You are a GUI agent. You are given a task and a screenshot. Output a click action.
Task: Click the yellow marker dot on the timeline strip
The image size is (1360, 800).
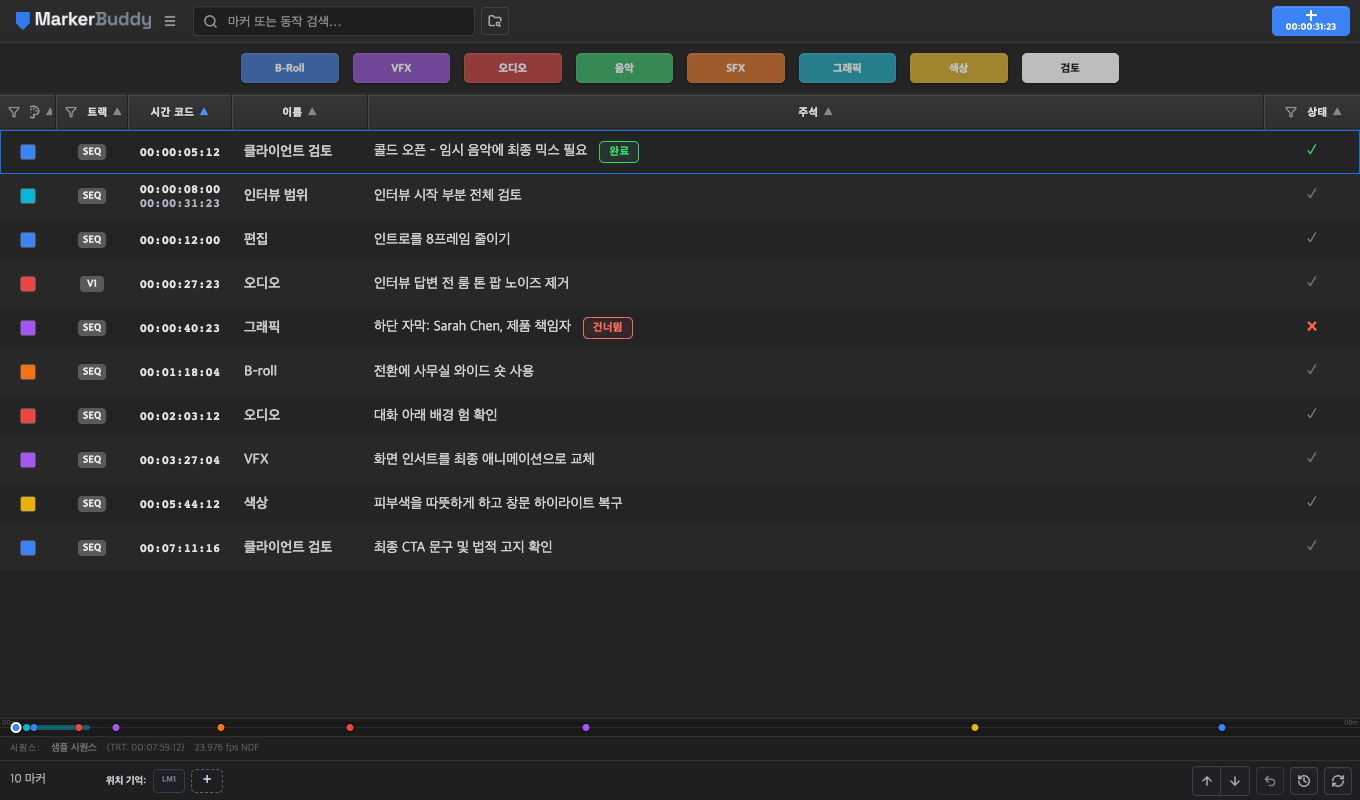coord(975,727)
